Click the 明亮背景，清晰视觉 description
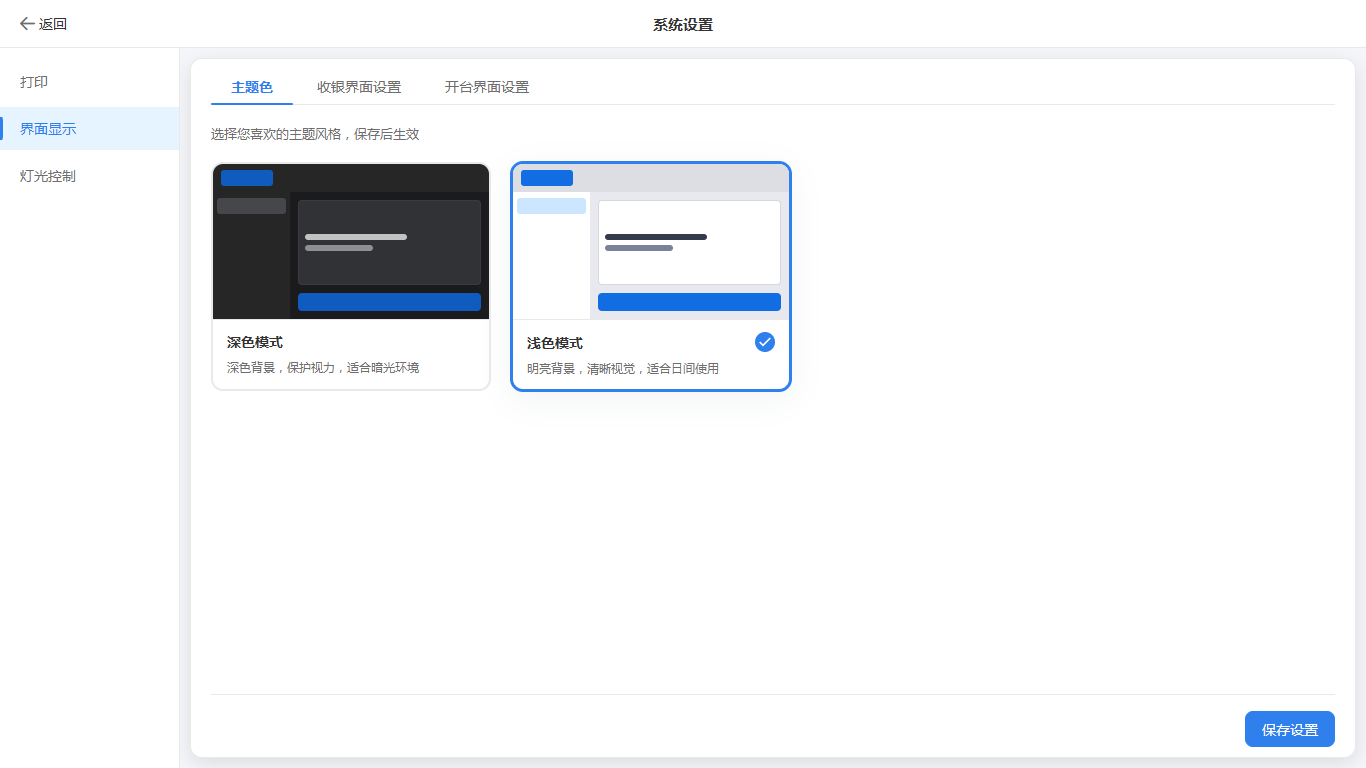The image size is (1366, 768). click(623, 368)
